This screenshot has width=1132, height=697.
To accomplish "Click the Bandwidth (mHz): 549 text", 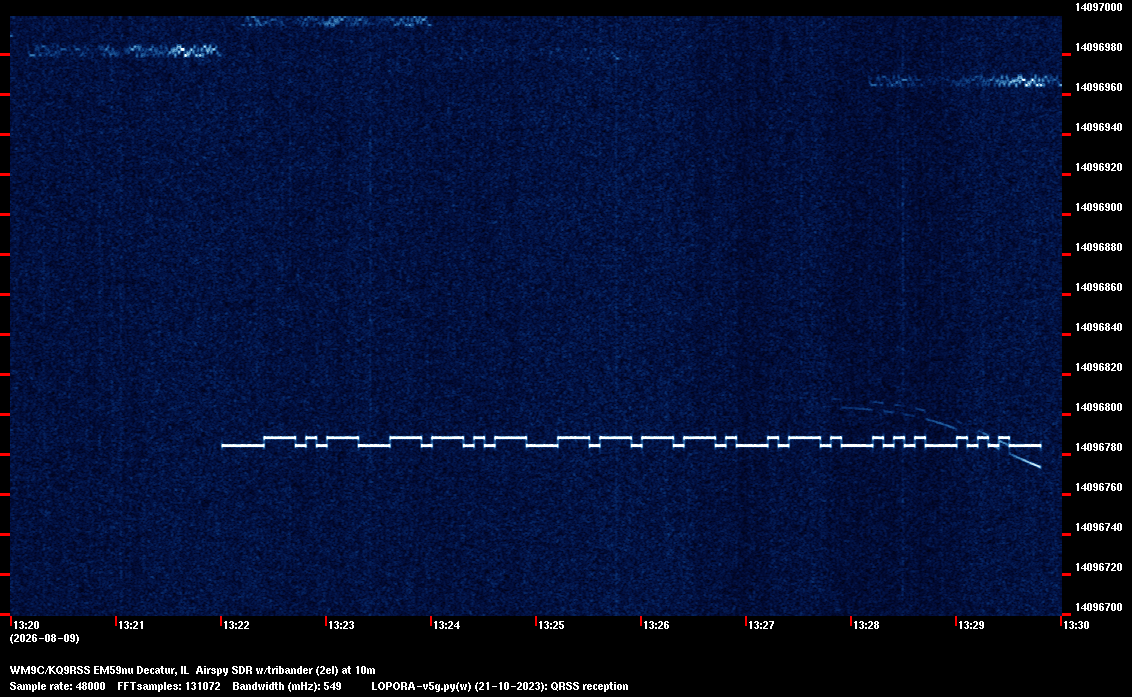I will [287, 686].
